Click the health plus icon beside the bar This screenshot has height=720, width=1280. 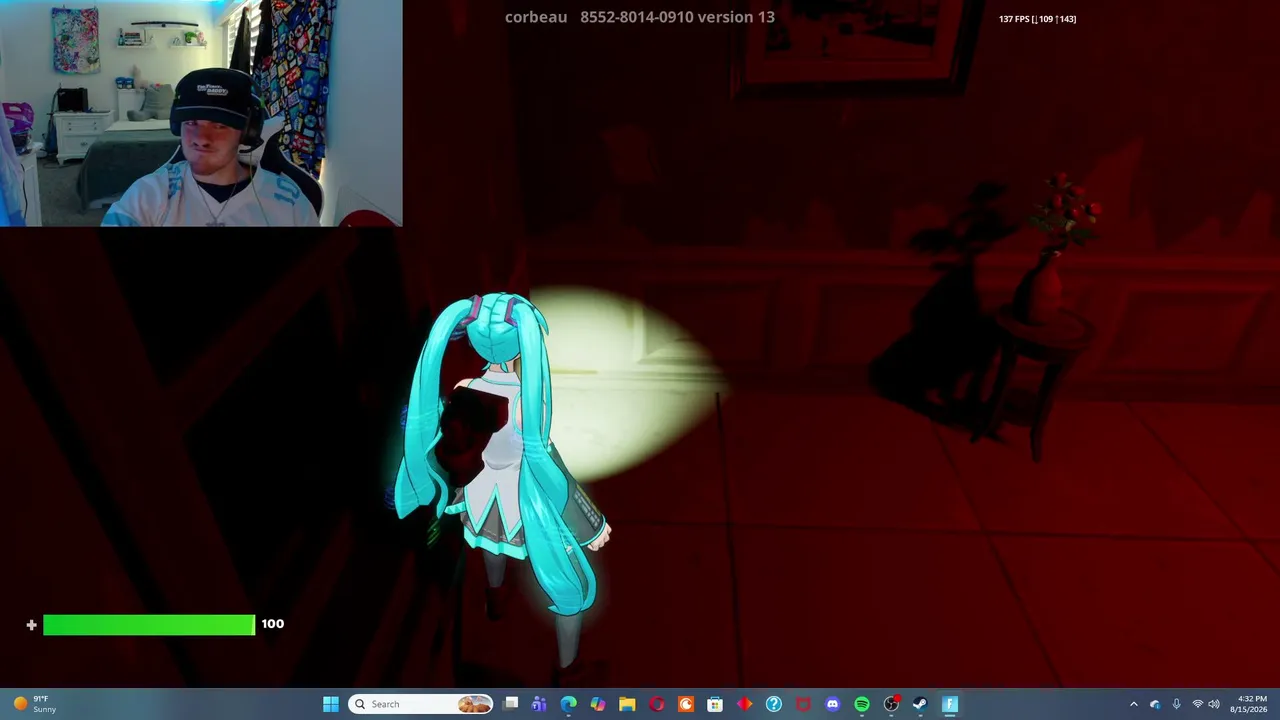pyautogui.click(x=32, y=625)
